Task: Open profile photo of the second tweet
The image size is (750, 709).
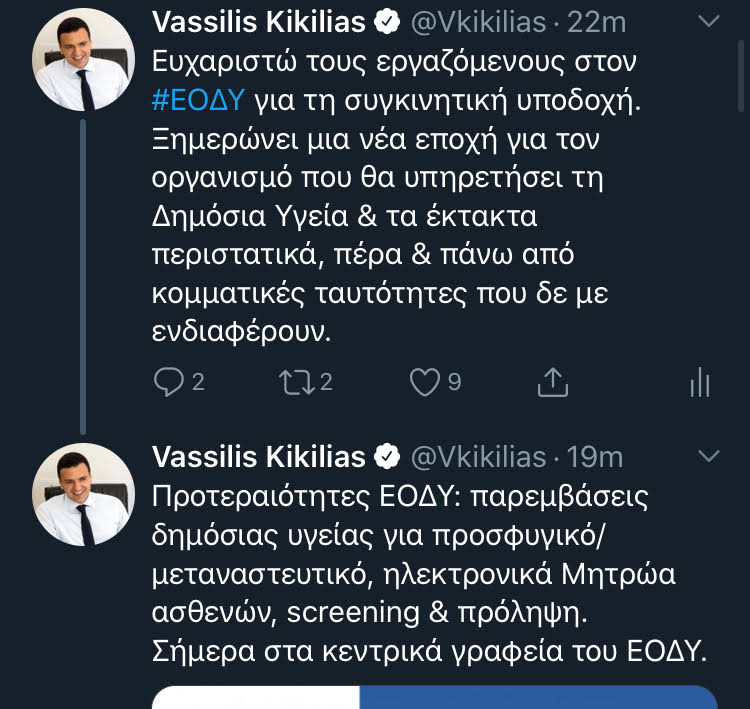Action: click(84, 495)
